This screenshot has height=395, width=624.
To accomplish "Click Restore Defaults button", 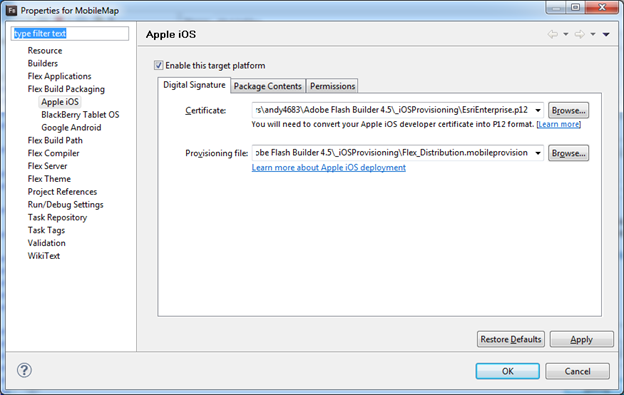I will click(x=511, y=339).
